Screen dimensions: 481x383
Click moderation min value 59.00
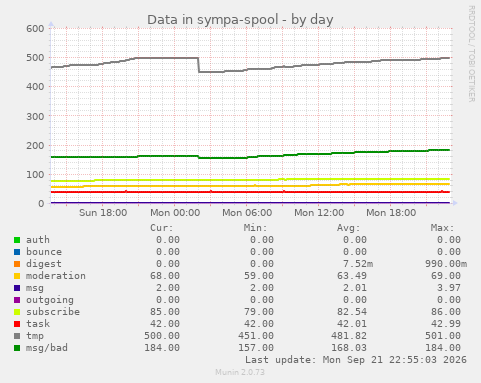pyautogui.click(x=259, y=276)
